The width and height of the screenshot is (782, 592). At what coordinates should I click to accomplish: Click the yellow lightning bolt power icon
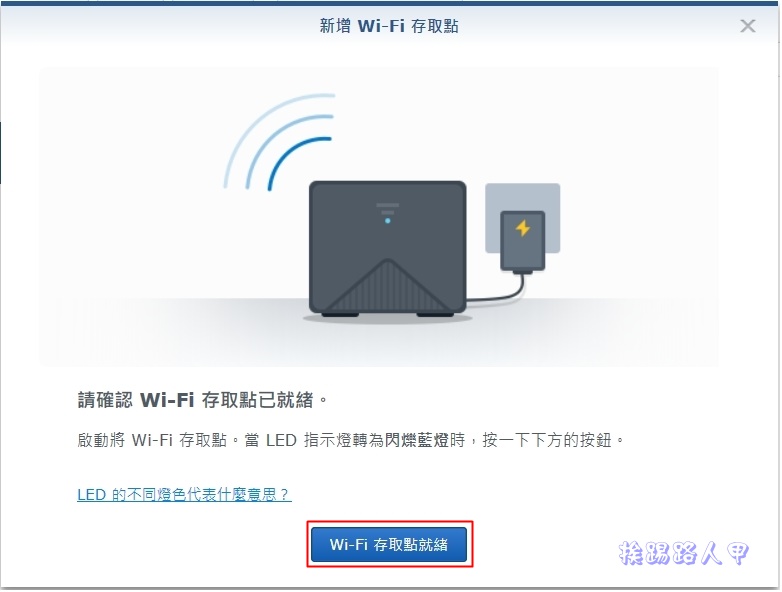pos(523,228)
